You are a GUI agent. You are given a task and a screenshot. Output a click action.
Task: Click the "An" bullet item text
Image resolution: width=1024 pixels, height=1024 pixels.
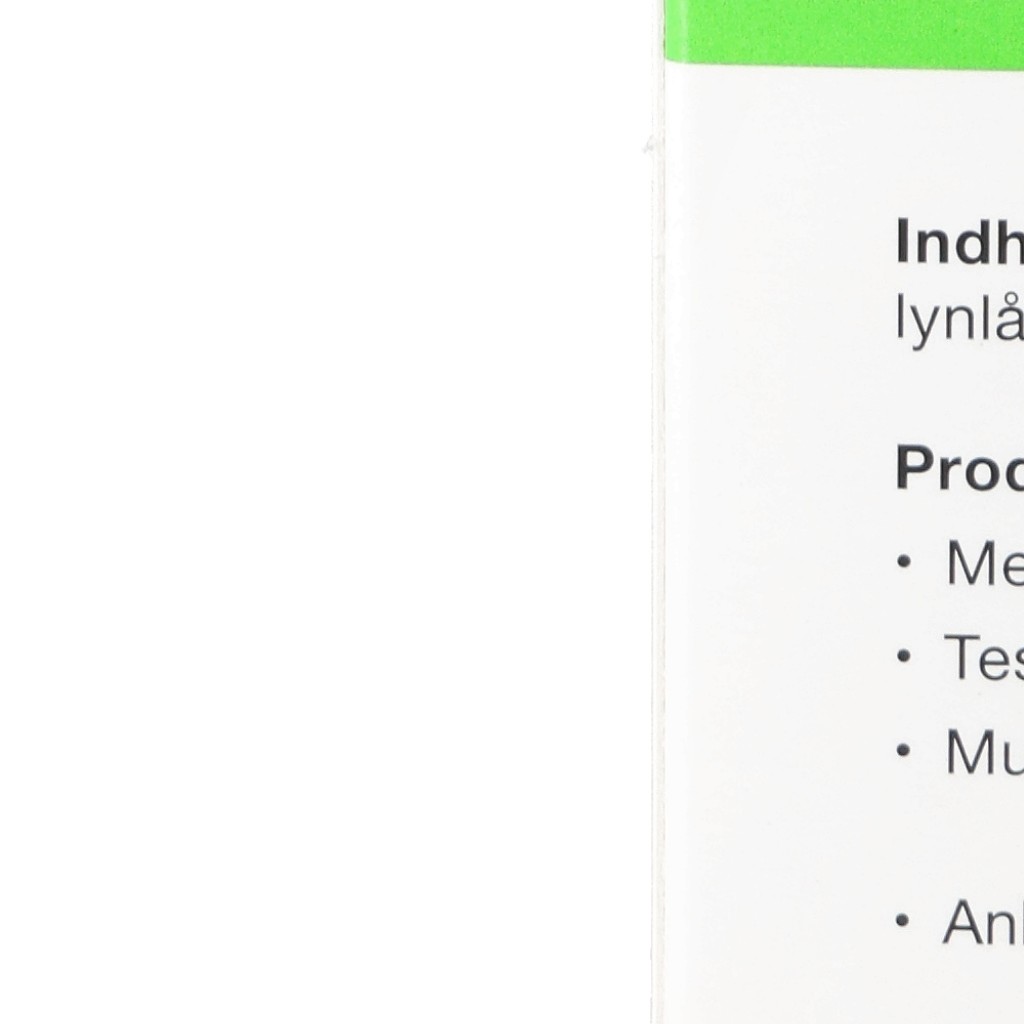(x=981, y=922)
